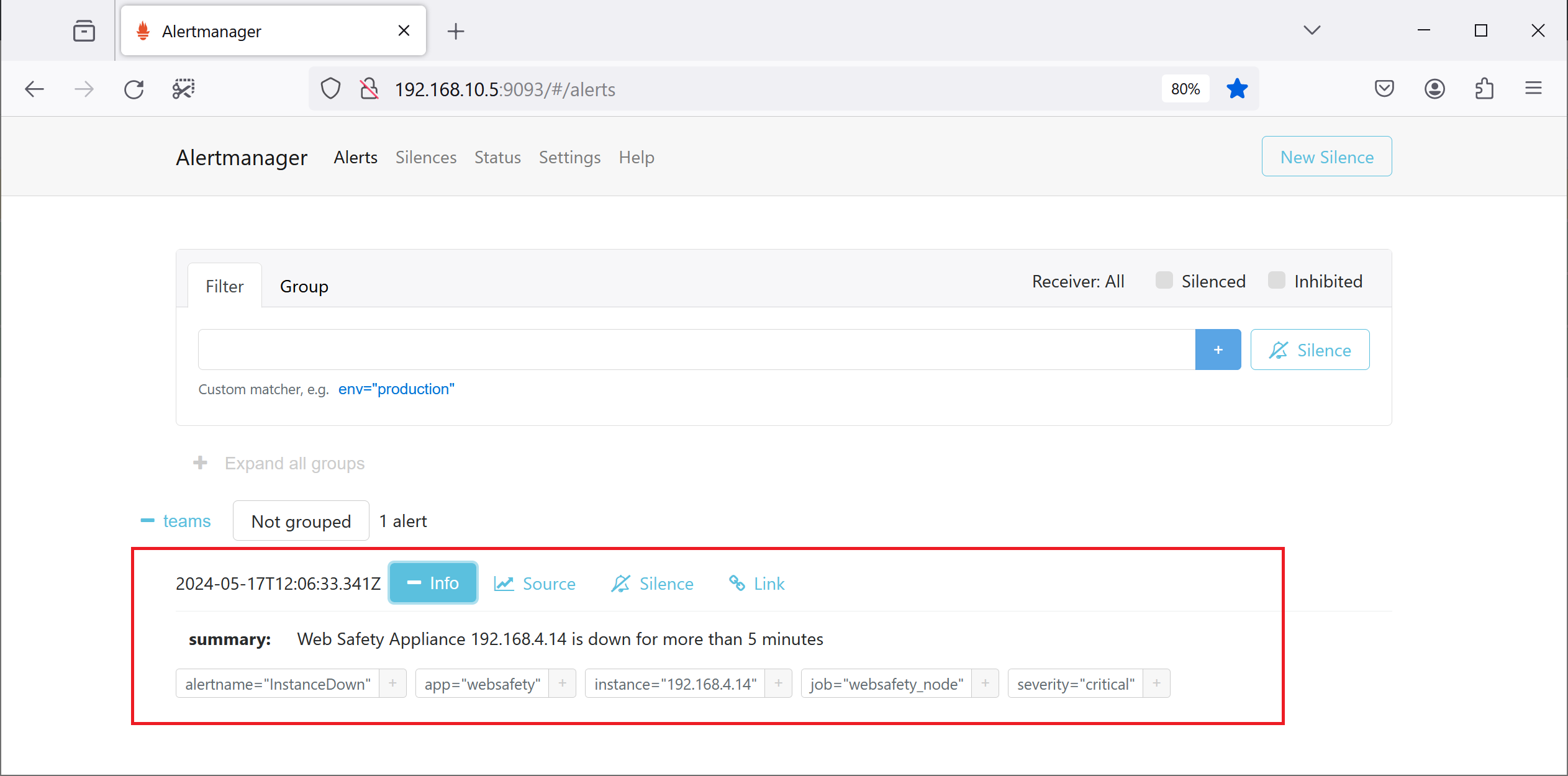Open the Status menu tab

click(497, 157)
